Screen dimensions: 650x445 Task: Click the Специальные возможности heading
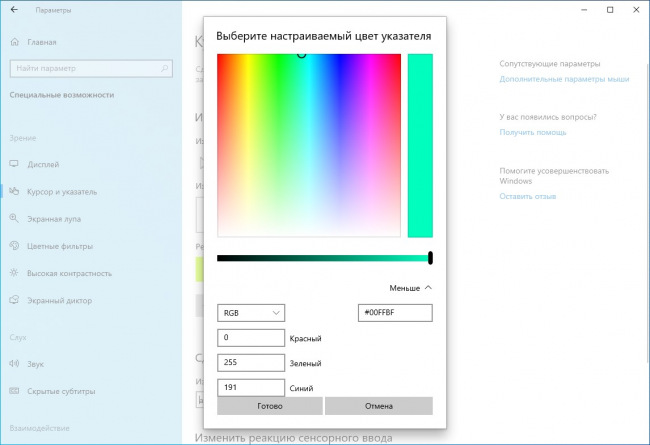(62, 95)
